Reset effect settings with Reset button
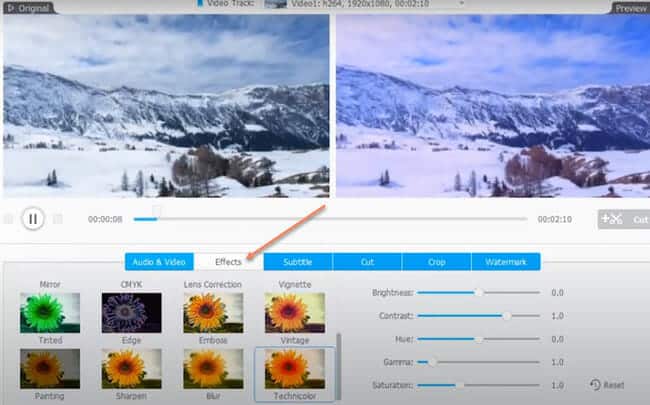 607,385
